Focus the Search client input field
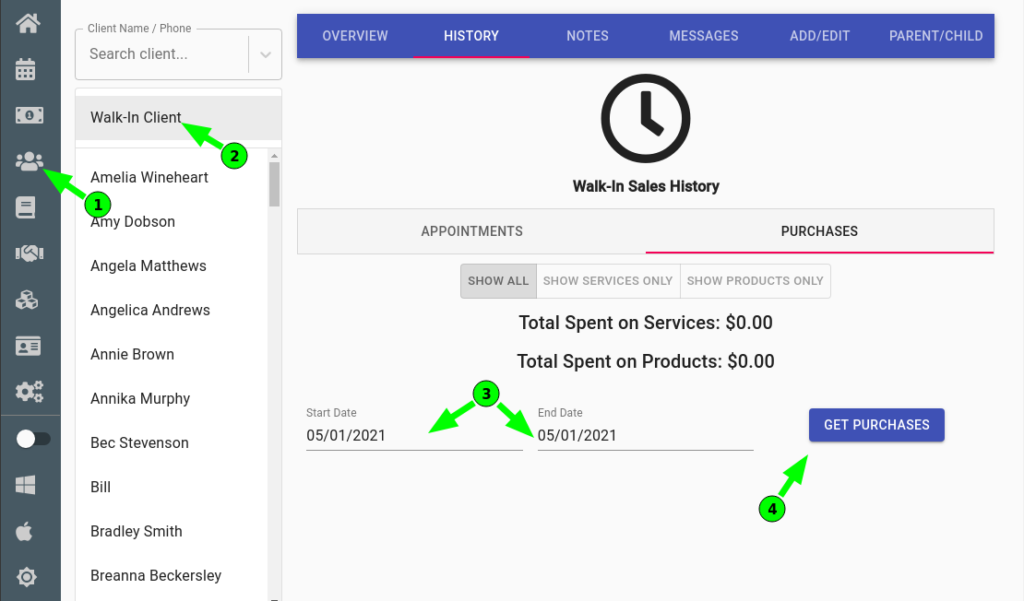1024x601 pixels. tap(162, 54)
